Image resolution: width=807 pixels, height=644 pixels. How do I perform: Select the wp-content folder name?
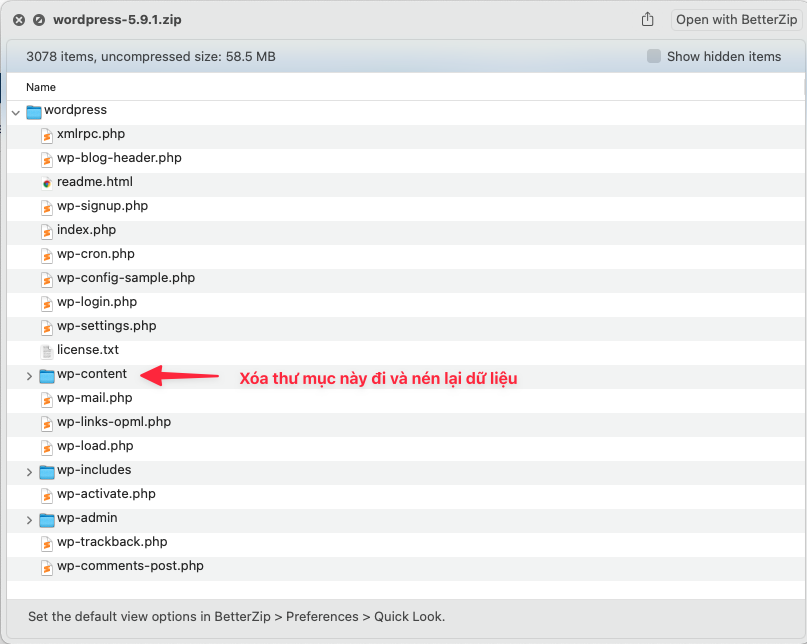pos(92,374)
